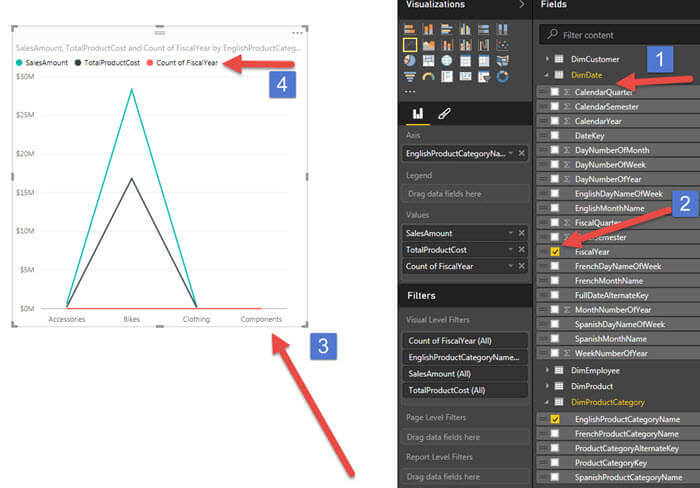
Task: Open the SalesAmount value dropdown arrow
Action: click(510, 233)
